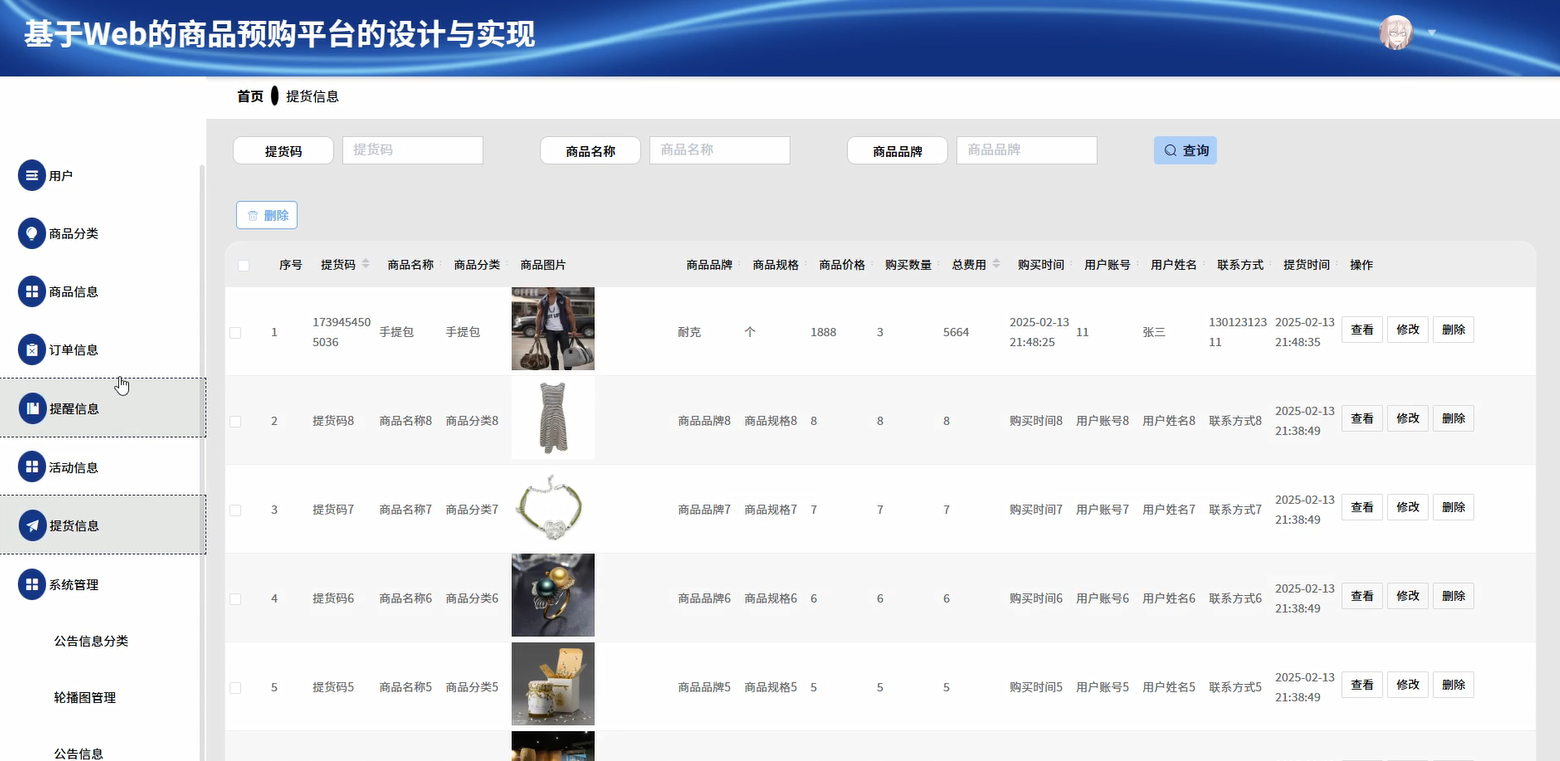
Task: Open 用户 menu in sidebar
Action: pyautogui.click(x=102, y=175)
